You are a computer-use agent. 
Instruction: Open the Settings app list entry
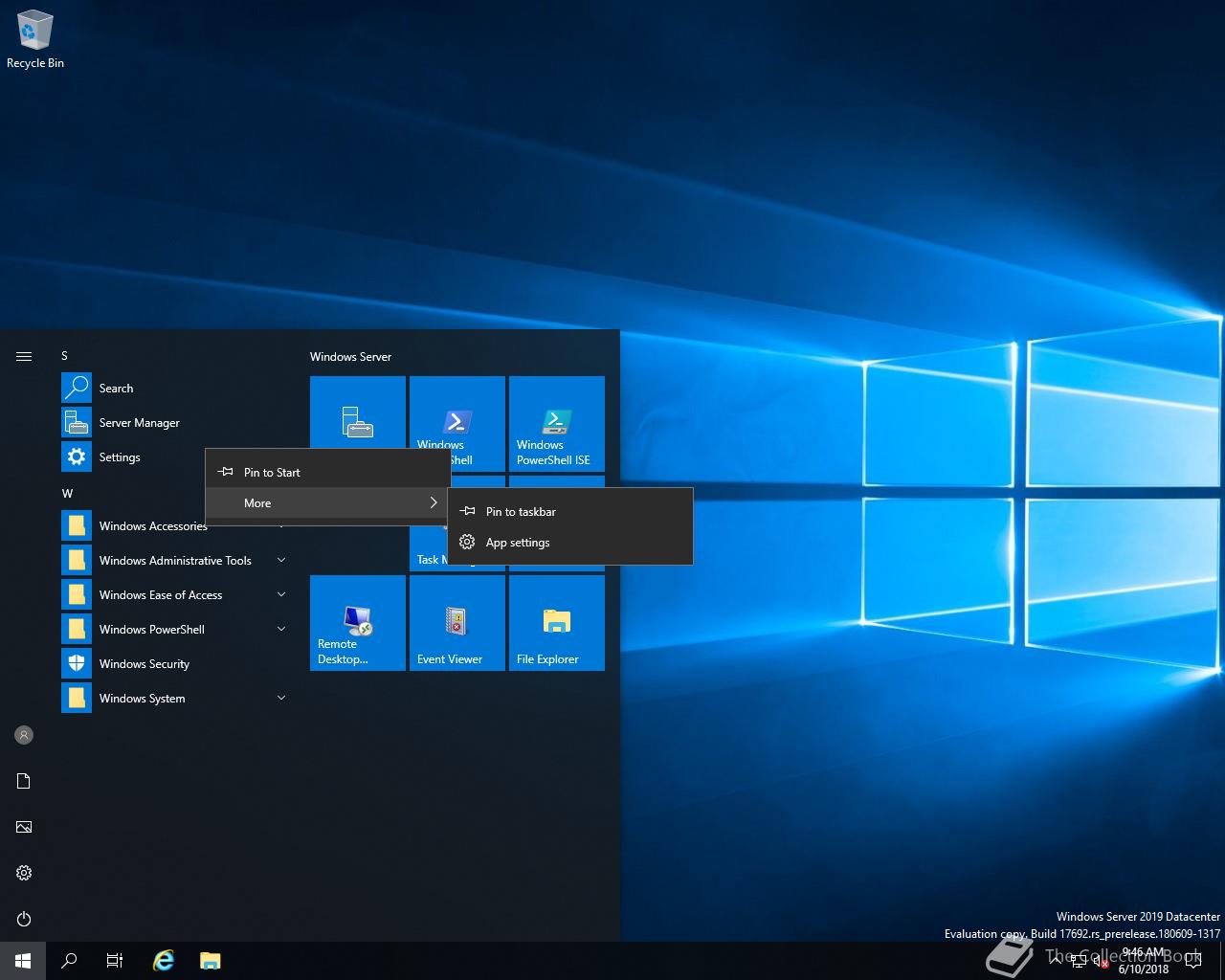tap(132, 457)
